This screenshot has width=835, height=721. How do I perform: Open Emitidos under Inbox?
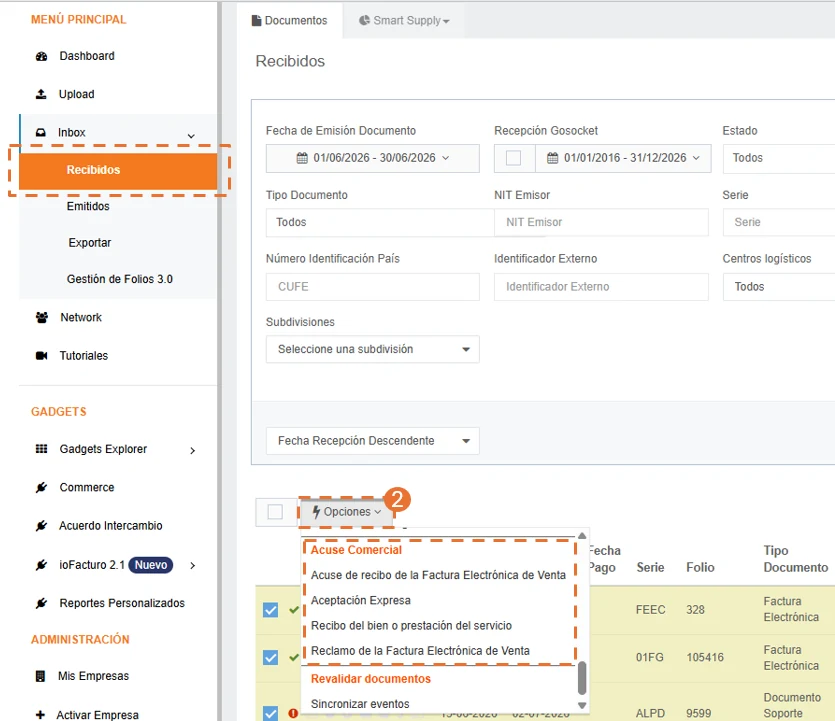coord(88,207)
